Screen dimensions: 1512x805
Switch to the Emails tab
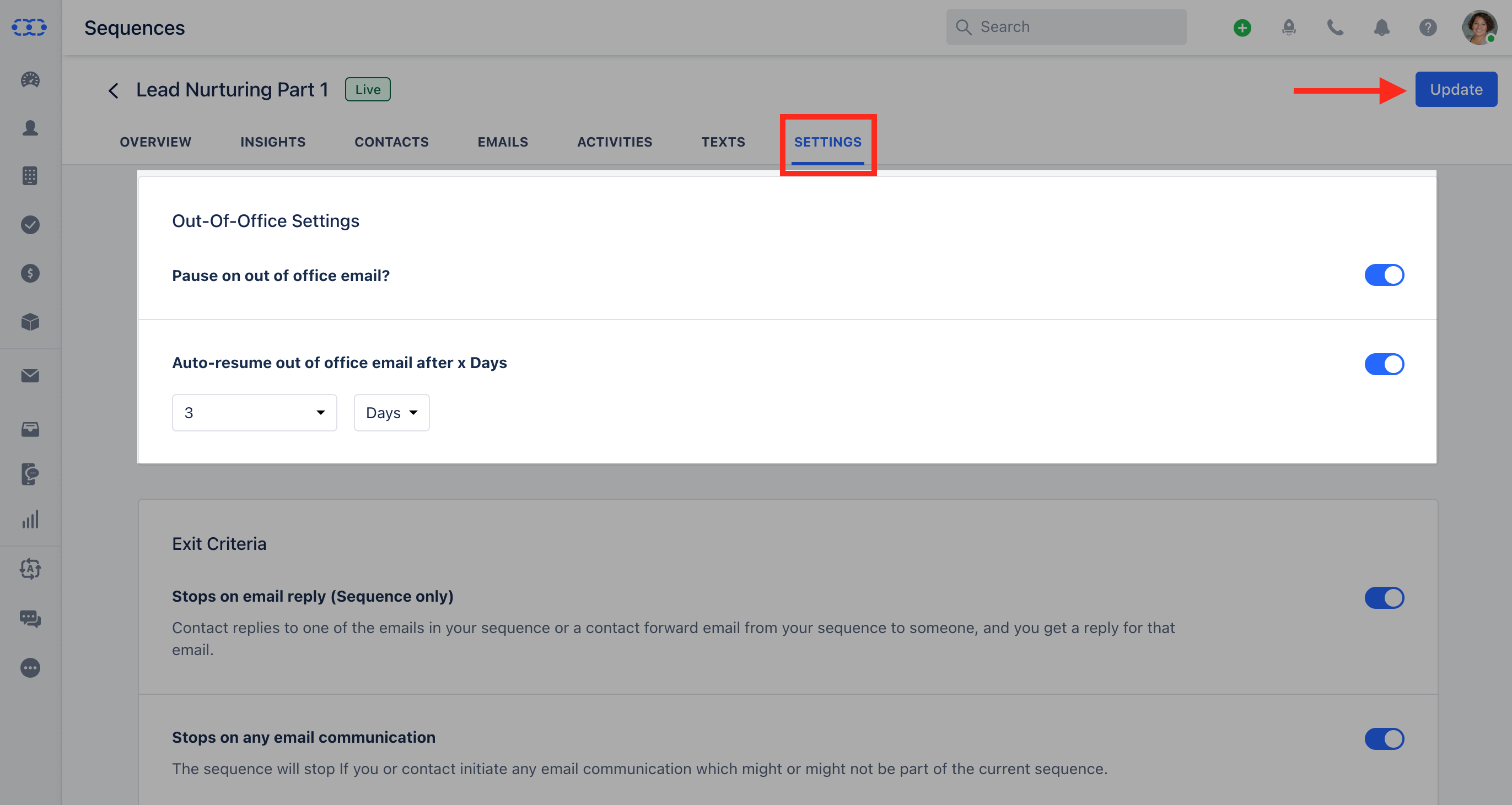(x=502, y=142)
